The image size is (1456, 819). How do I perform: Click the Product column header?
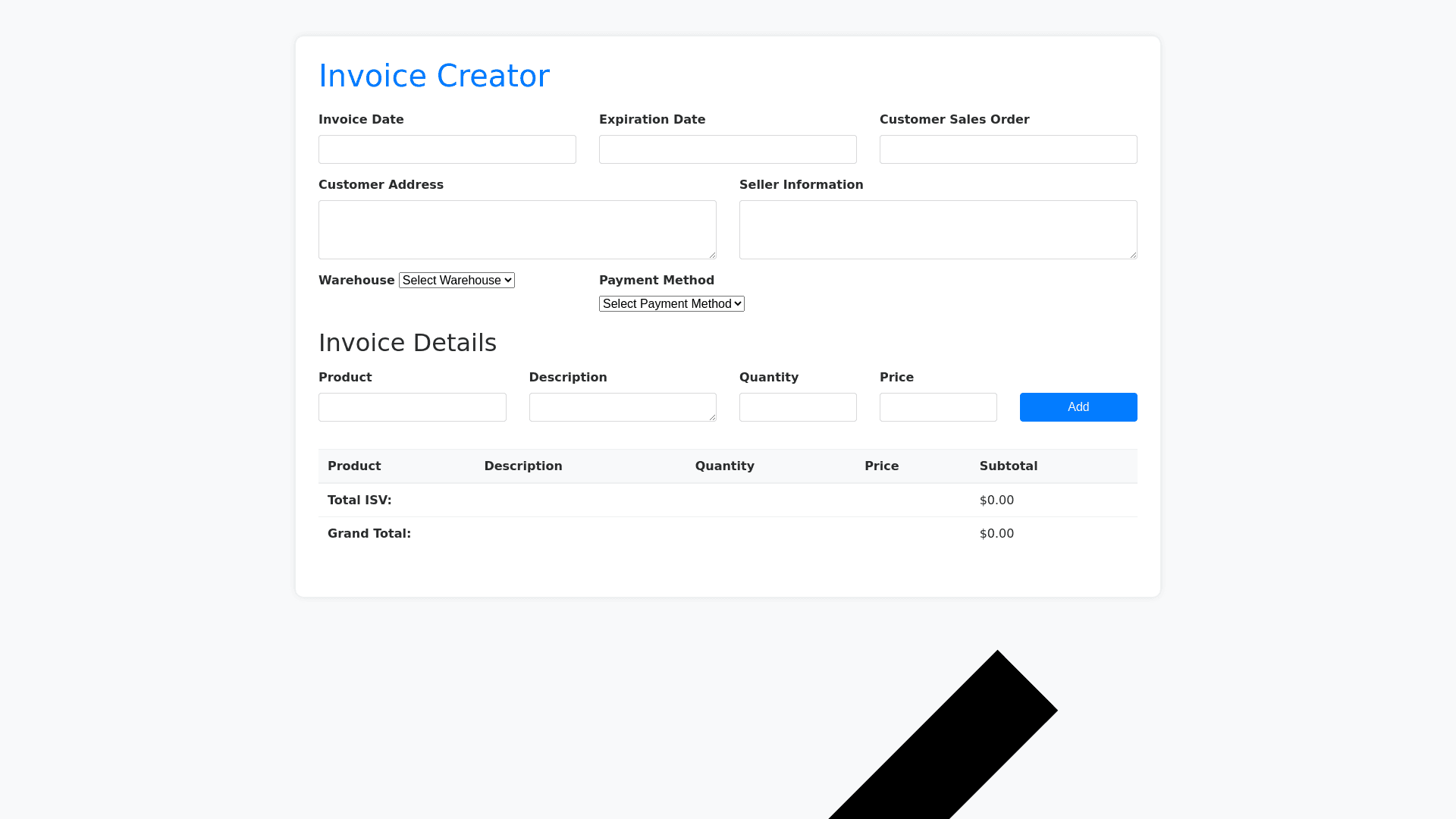[x=354, y=466]
